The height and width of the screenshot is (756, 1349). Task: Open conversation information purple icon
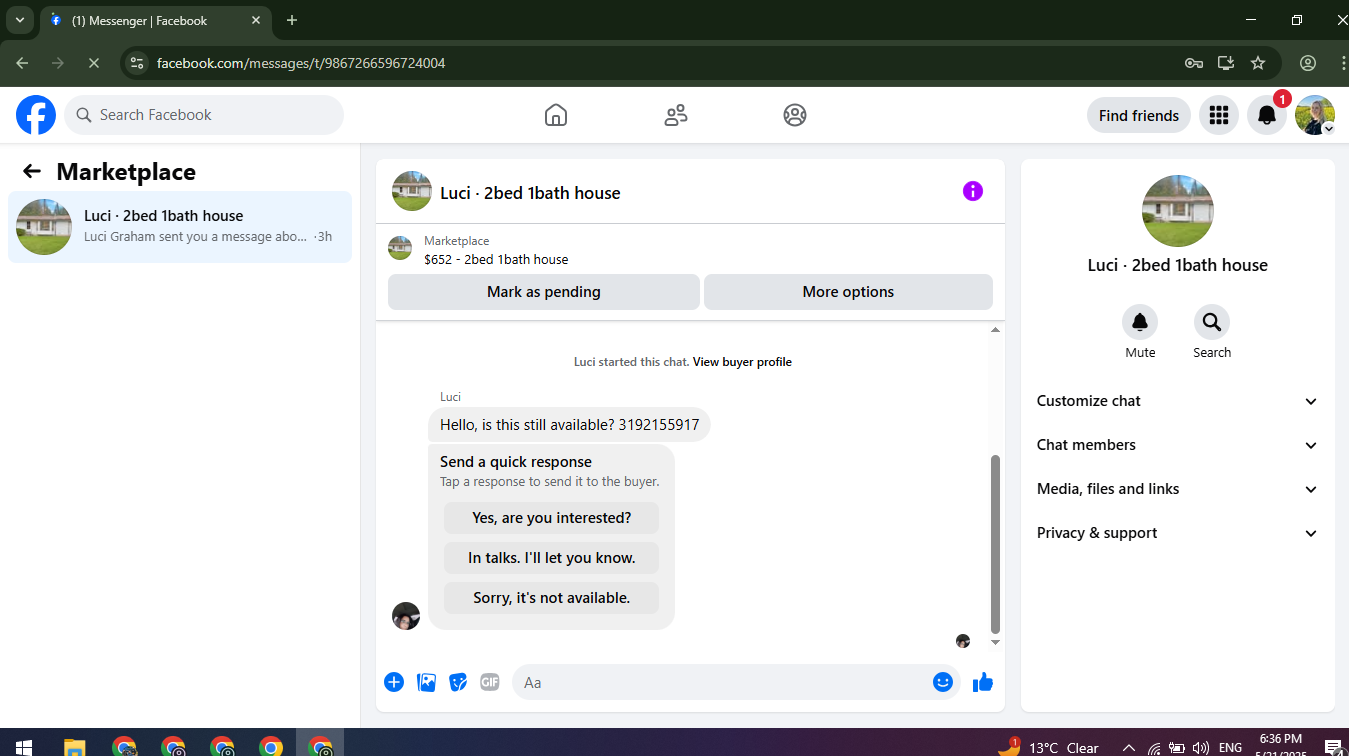click(x=973, y=191)
